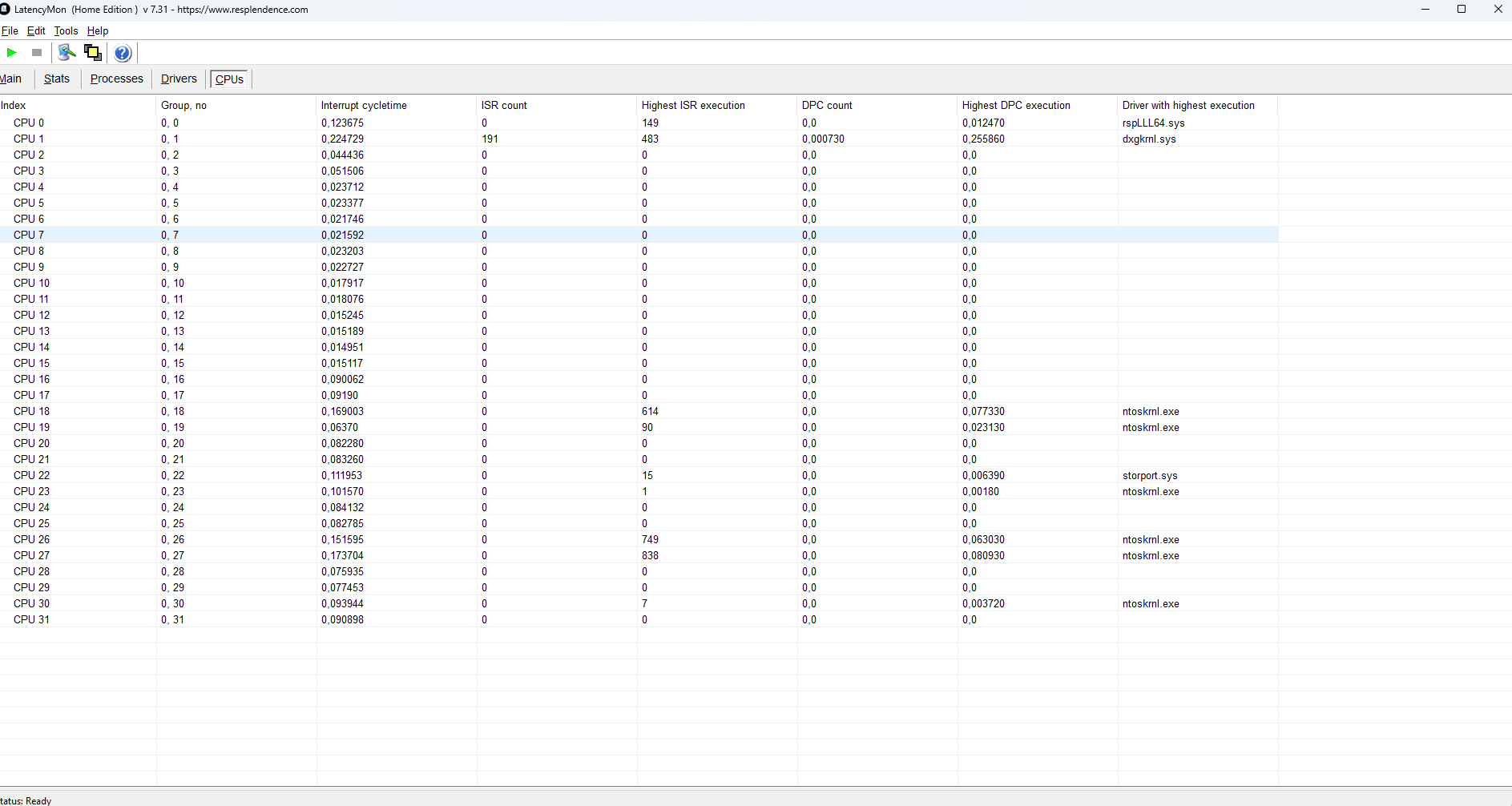The image size is (1512, 806).
Task: Select the CPU 0 row
Action: [639, 123]
